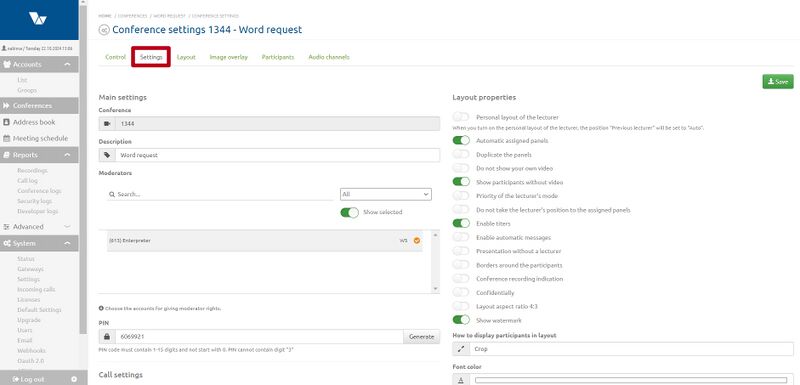Toggle the Show selected switch

[349, 212]
